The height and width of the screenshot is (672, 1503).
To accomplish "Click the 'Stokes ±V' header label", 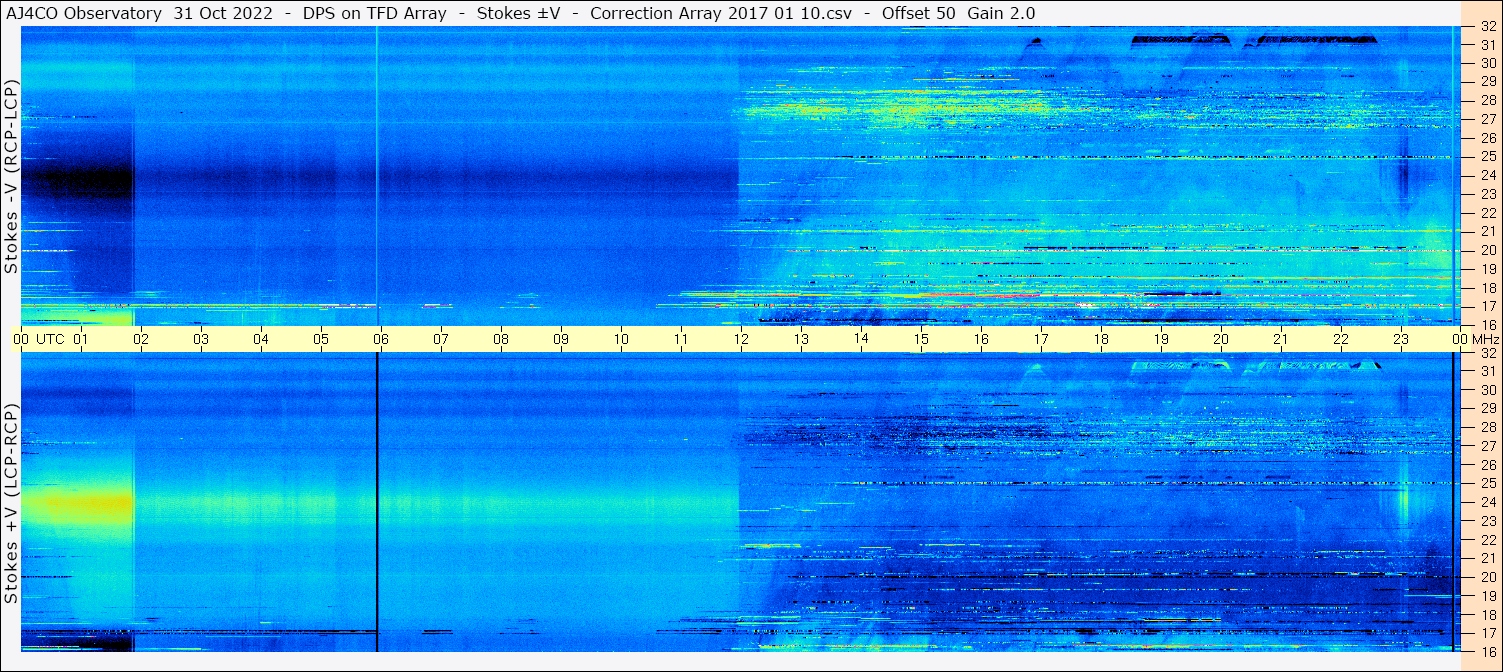I will click(x=518, y=13).
